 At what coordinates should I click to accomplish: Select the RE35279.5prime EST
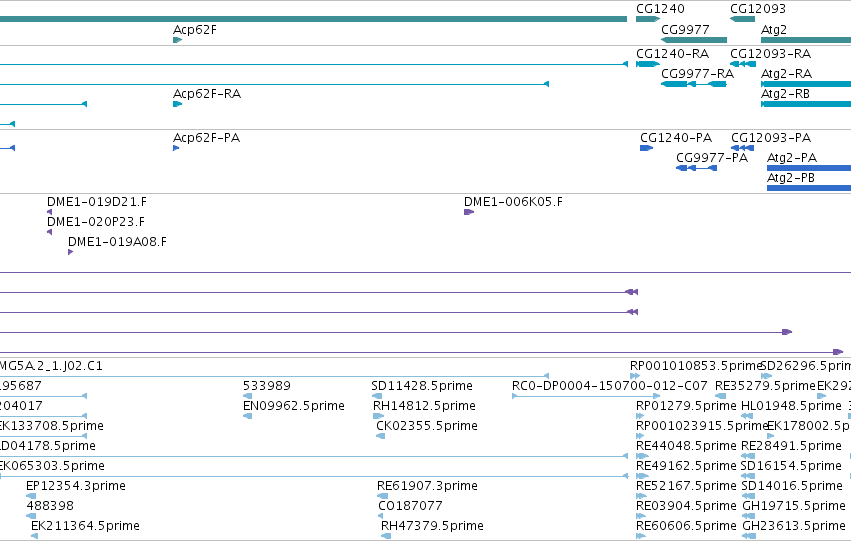(x=720, y=396)
